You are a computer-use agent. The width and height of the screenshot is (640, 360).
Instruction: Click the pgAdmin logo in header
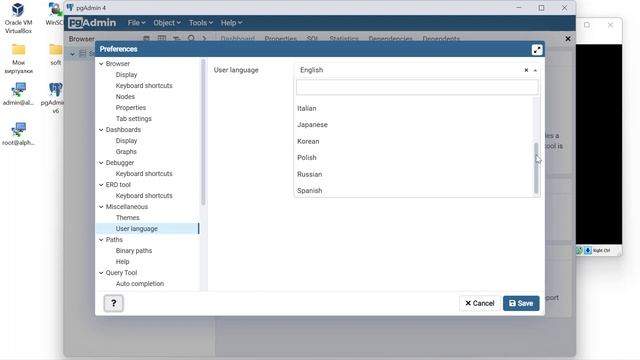[92, 23]
